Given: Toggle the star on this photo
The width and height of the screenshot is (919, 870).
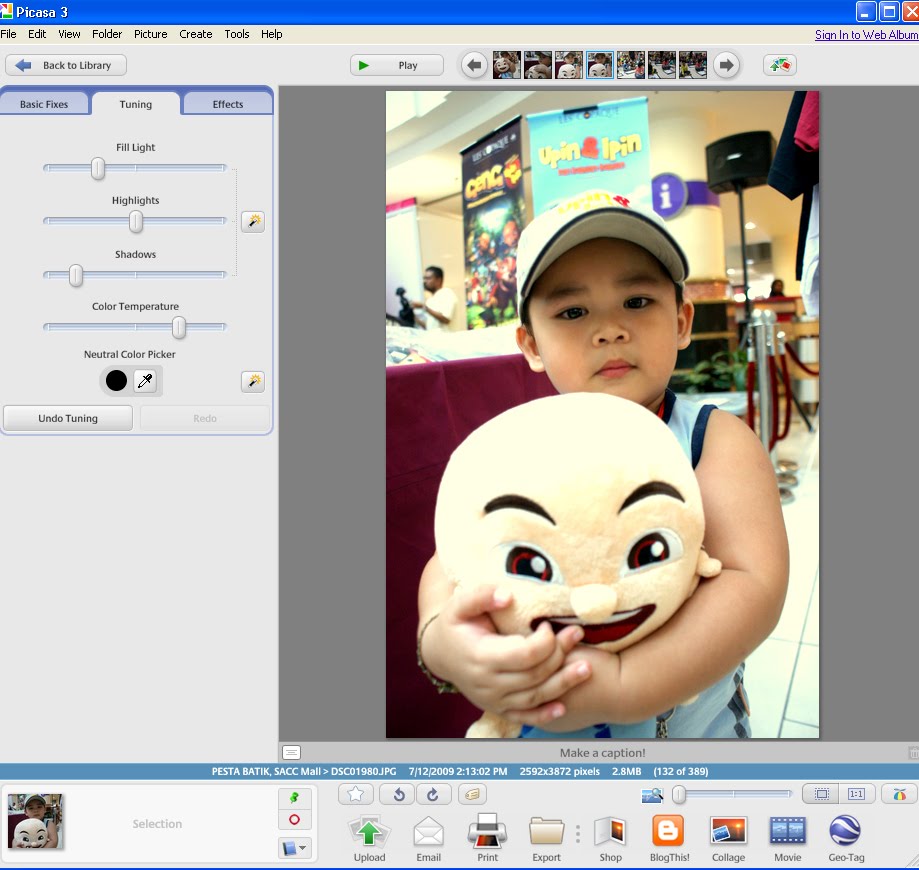Looking at the screenshot, I should (356, 794).
